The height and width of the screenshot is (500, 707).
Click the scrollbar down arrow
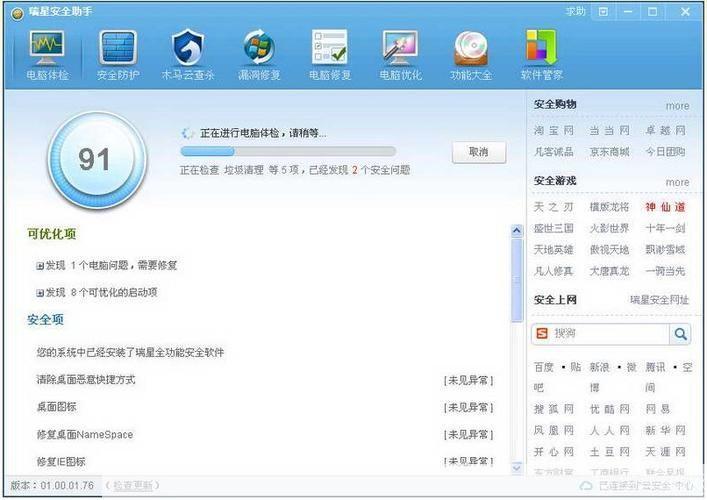click(517, 468)
